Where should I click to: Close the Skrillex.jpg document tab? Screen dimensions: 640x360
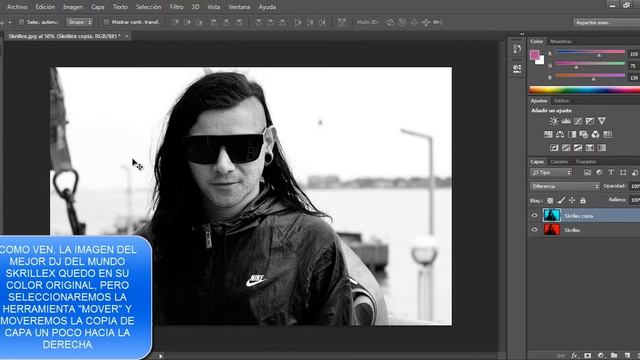tap(127, 36)
